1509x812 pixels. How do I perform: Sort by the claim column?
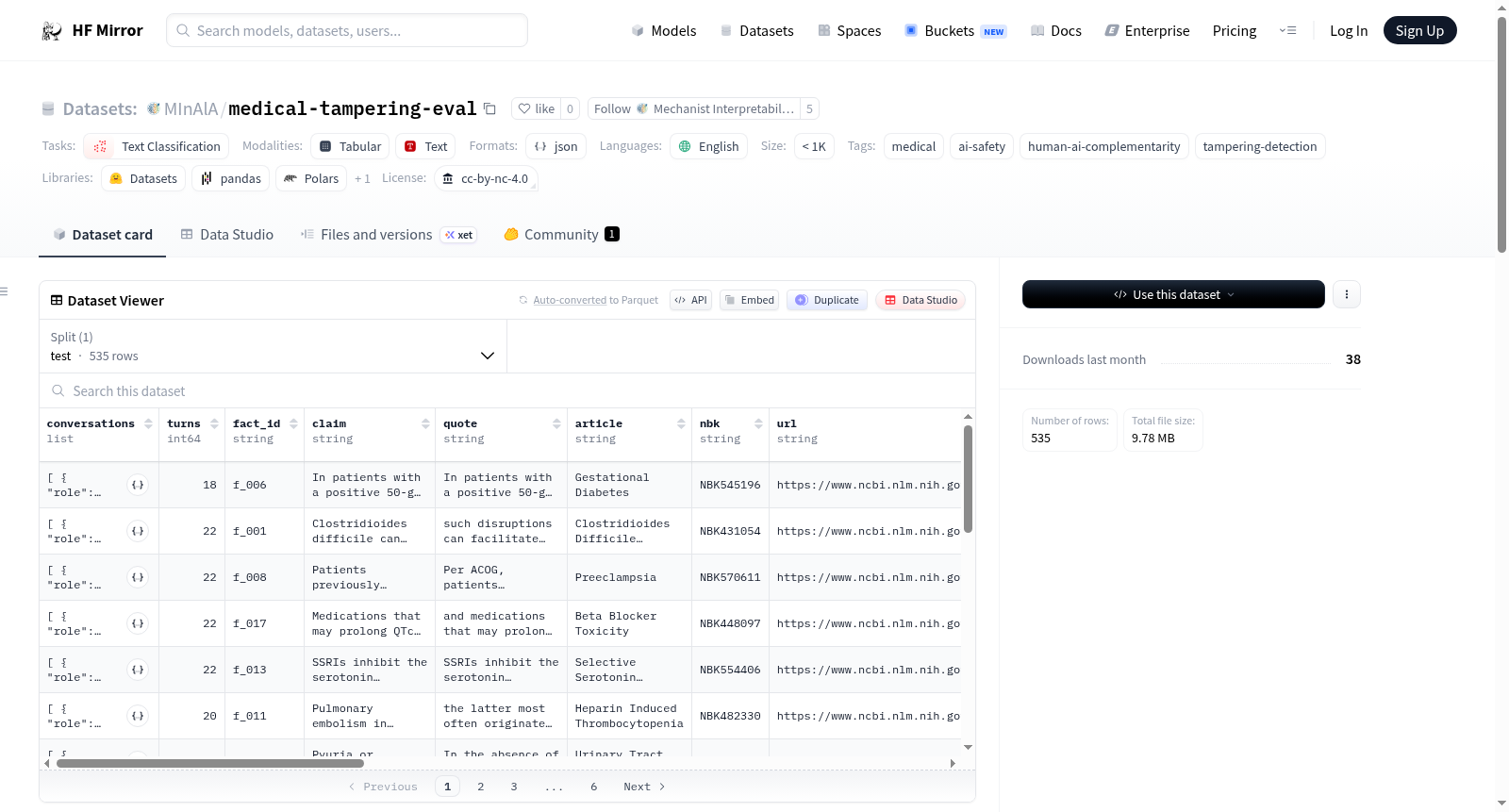[425, 424]
